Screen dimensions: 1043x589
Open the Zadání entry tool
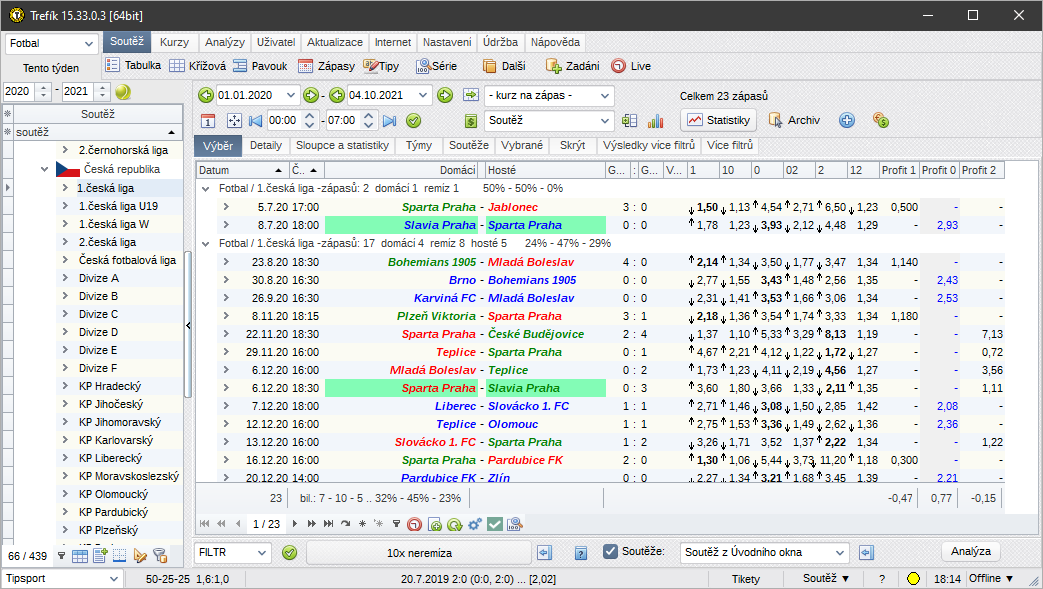pyautogui.click(x=572, y=65)
